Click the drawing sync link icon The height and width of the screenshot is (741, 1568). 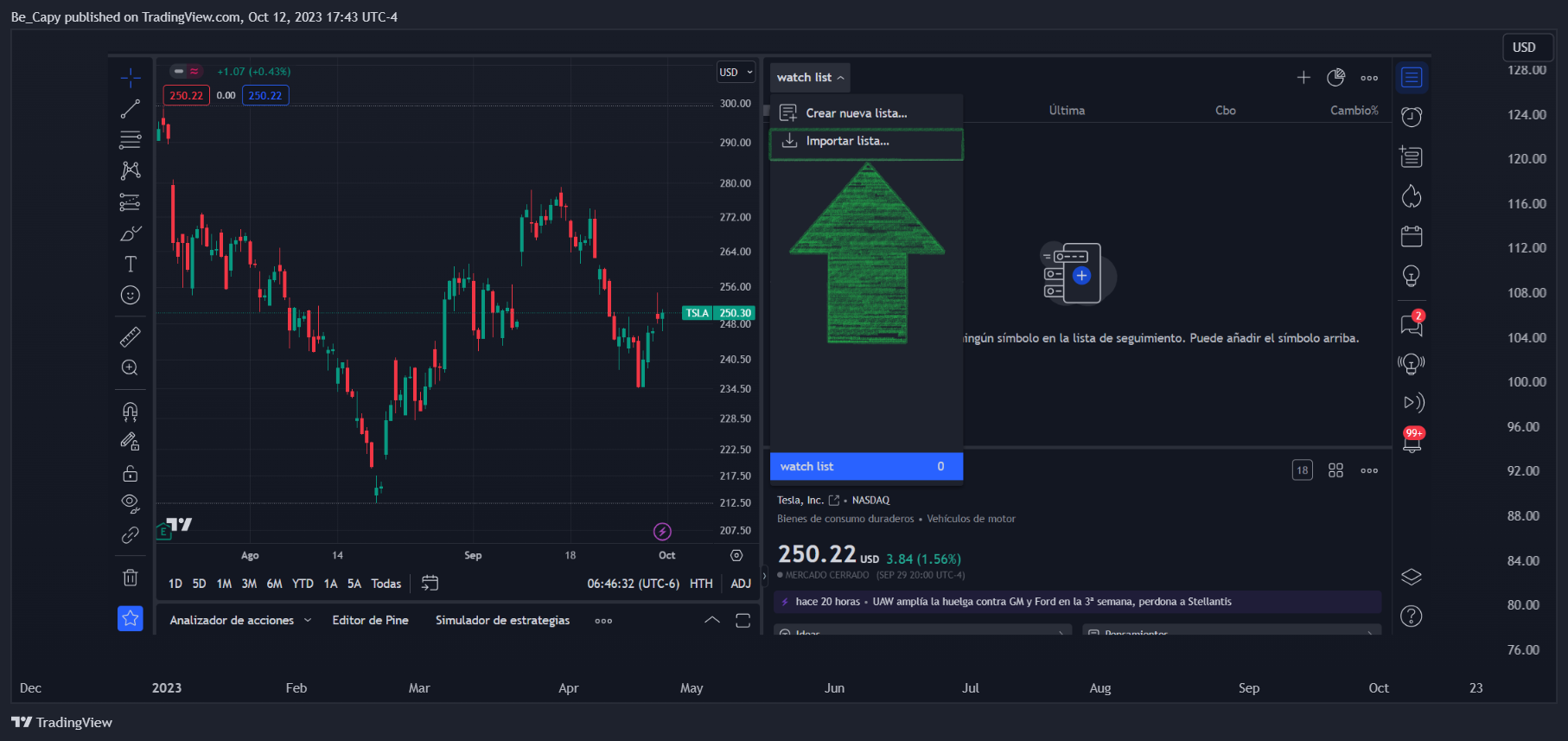(x=131, y=535)
